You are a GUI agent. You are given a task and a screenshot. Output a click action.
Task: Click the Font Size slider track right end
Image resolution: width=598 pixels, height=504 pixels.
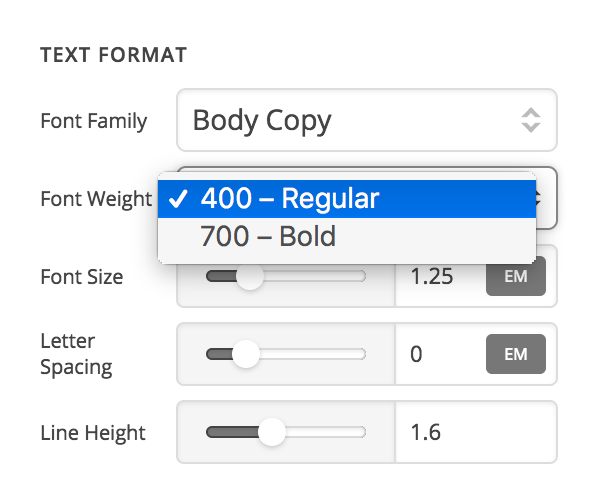pyautogui.click(x=360, y=276)
